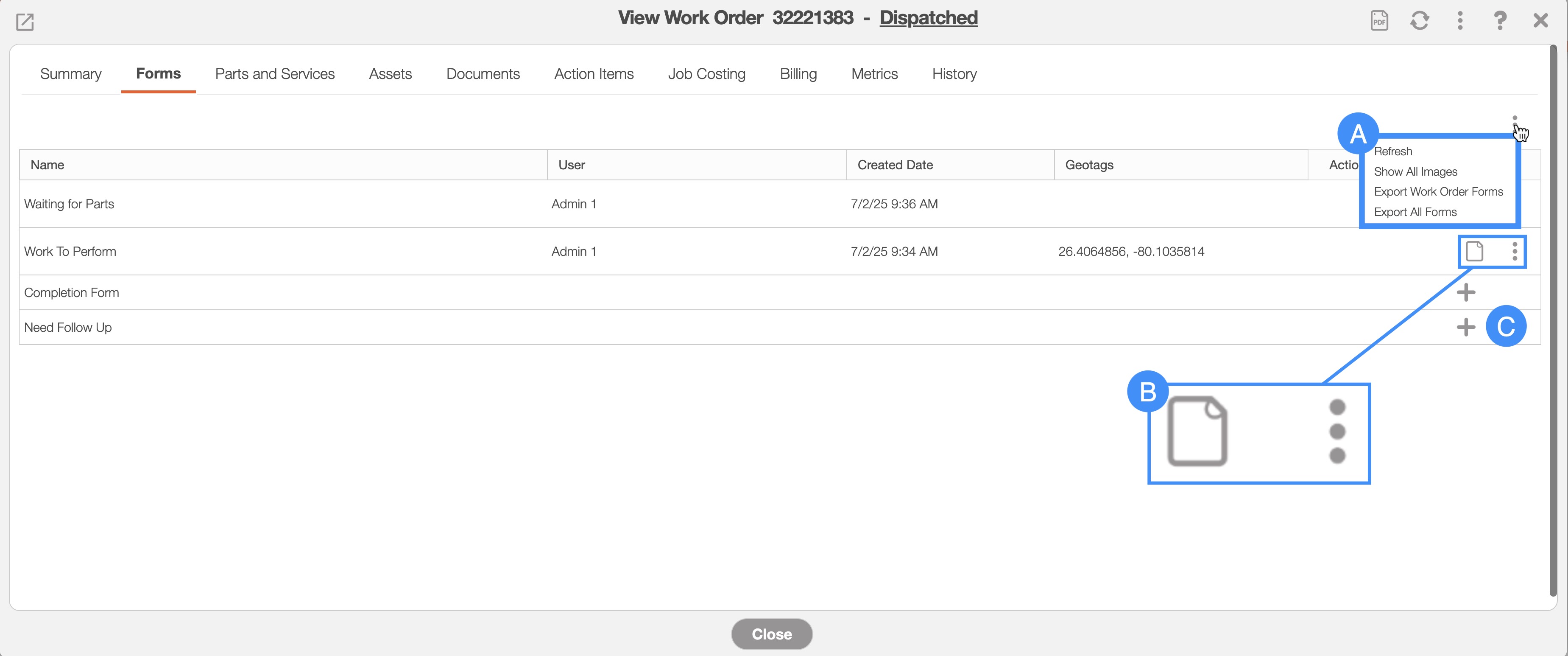Choose Show All Images menu entry
This screenshot has height=656, width=1568.
click(x=1415, y=172)
